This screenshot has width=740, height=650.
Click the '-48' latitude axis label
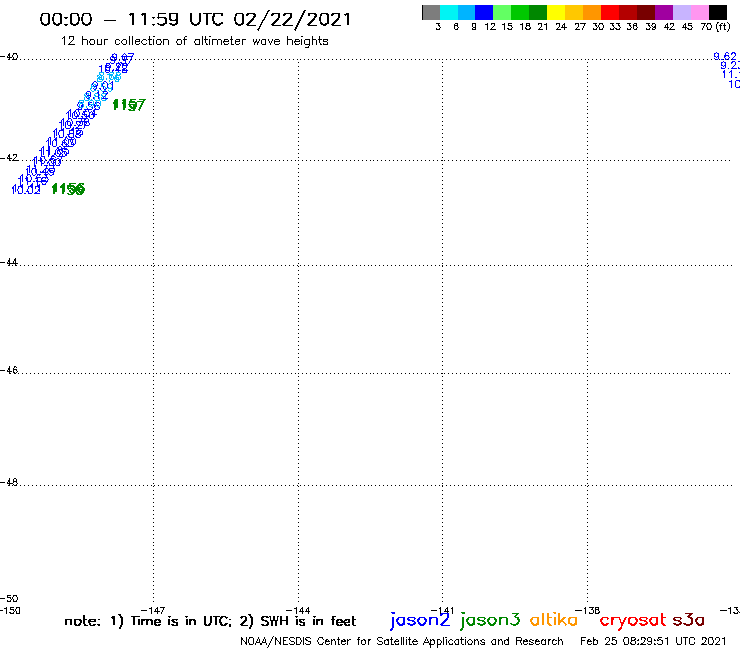tap(9, 482)
